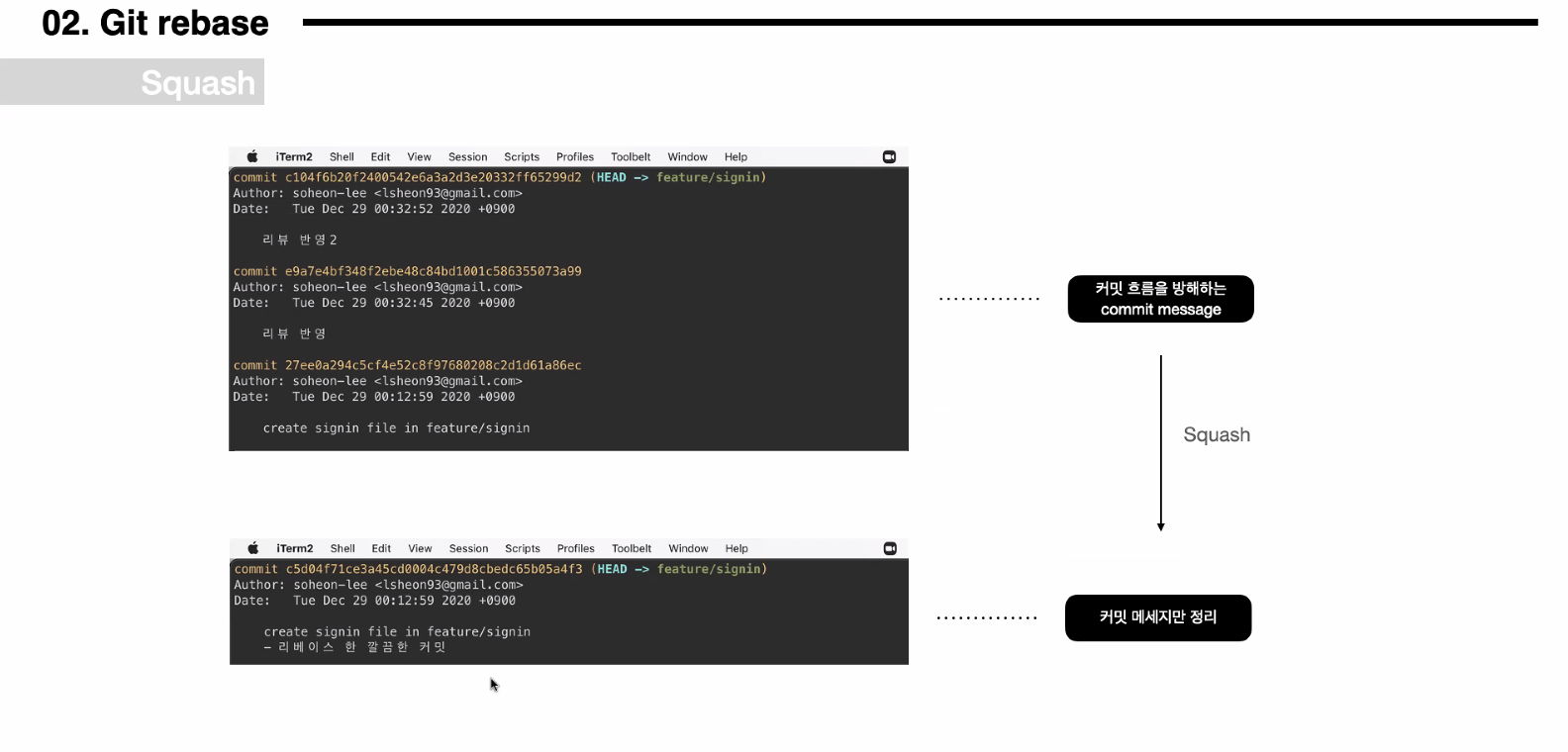Click commit hash c5d04f71ce3a45cd0004c479d8cbedc65b05a4f3
Screen dimensions: 1568x752
435,569
